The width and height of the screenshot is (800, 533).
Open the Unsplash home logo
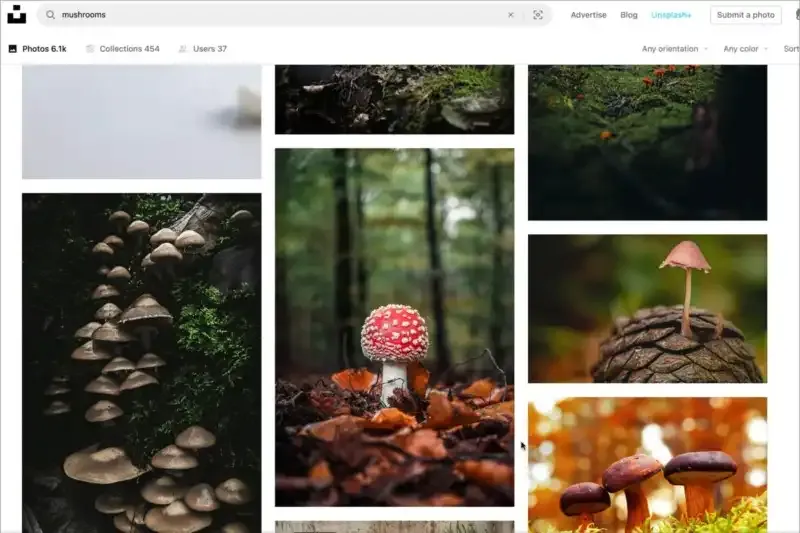pyautogui.click(x=16, y=14)
